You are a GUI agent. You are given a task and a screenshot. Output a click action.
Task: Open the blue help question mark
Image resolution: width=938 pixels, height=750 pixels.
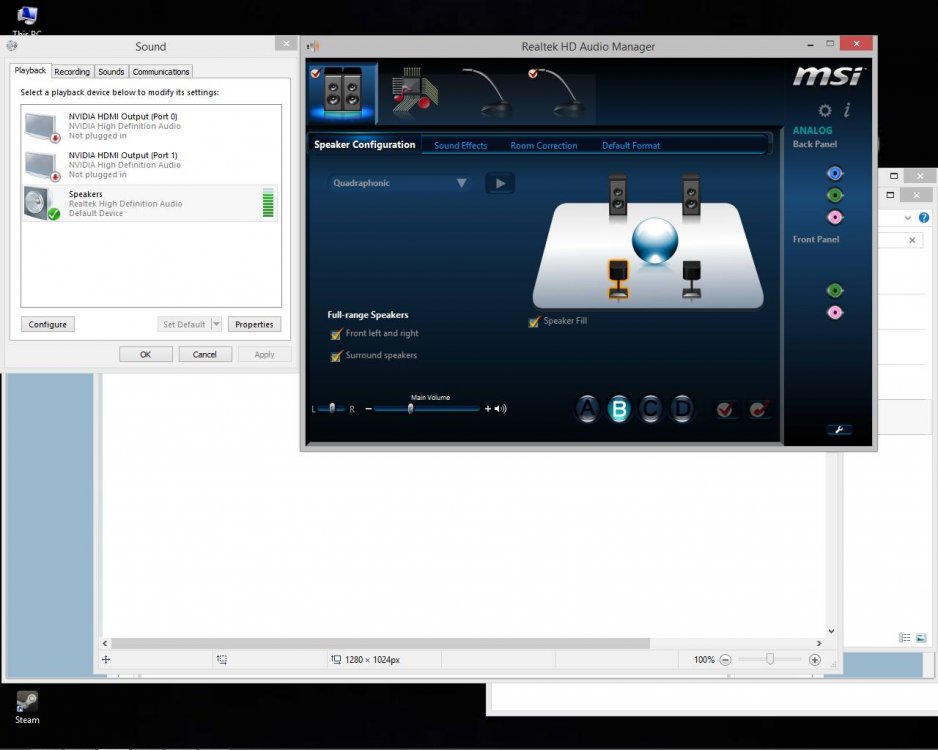coord(924,218)
